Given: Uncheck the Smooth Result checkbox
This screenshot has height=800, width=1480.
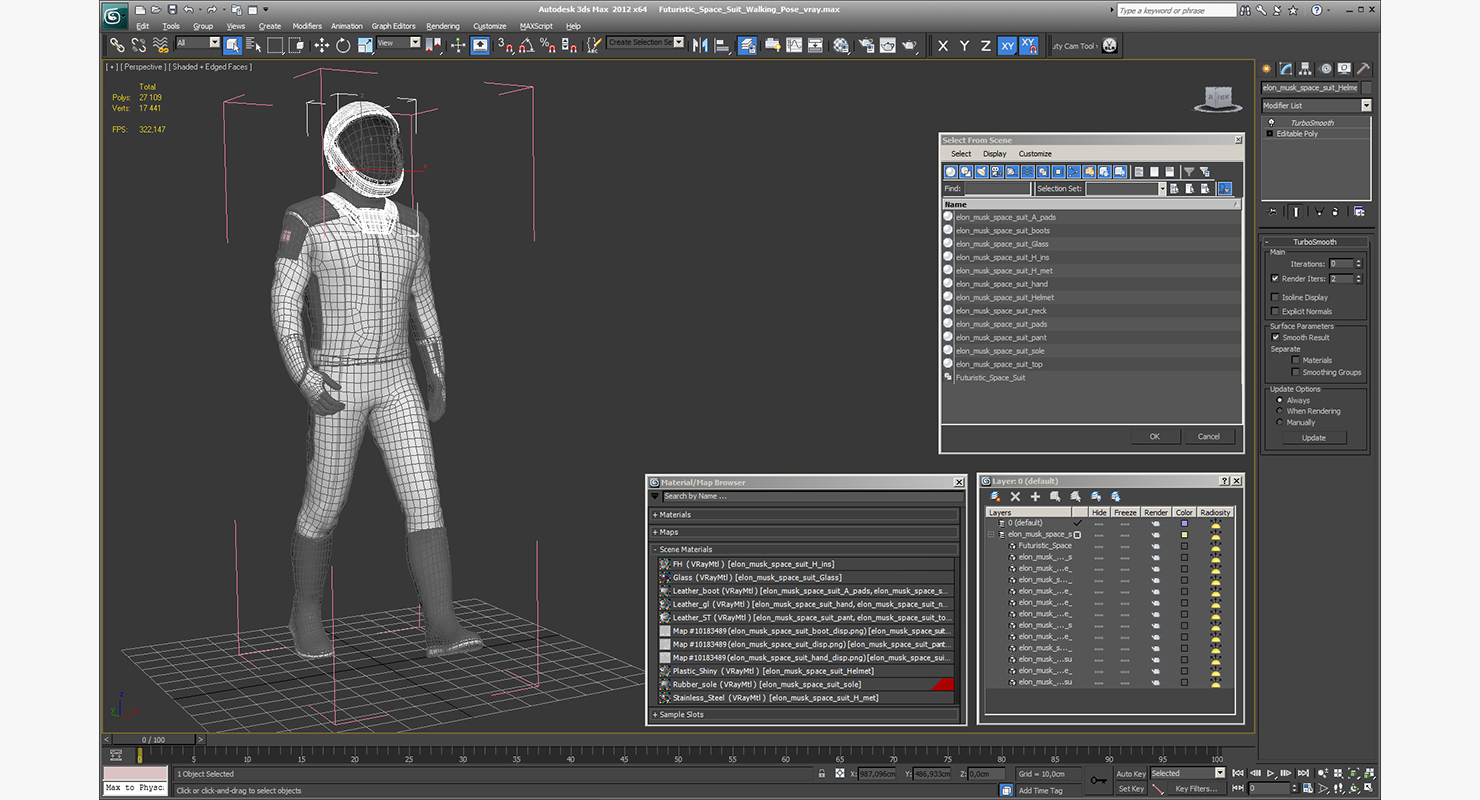Looking at the screenshot, I should (1275, 337).
